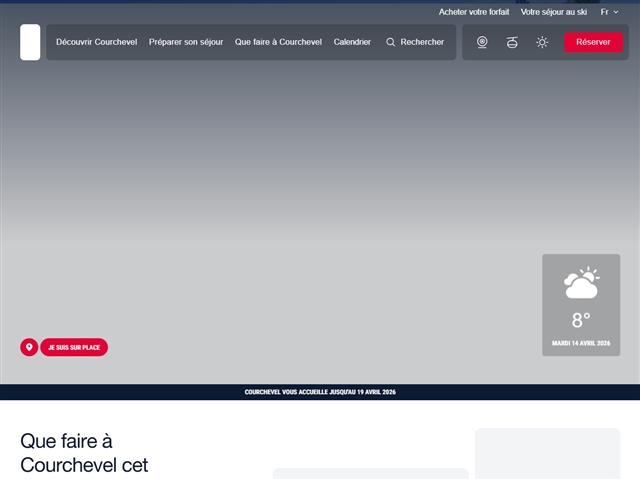The height and width of the screenshot is (480, 640).
Task: Open the webcam icon in header
Action: [x=482, y=42]
